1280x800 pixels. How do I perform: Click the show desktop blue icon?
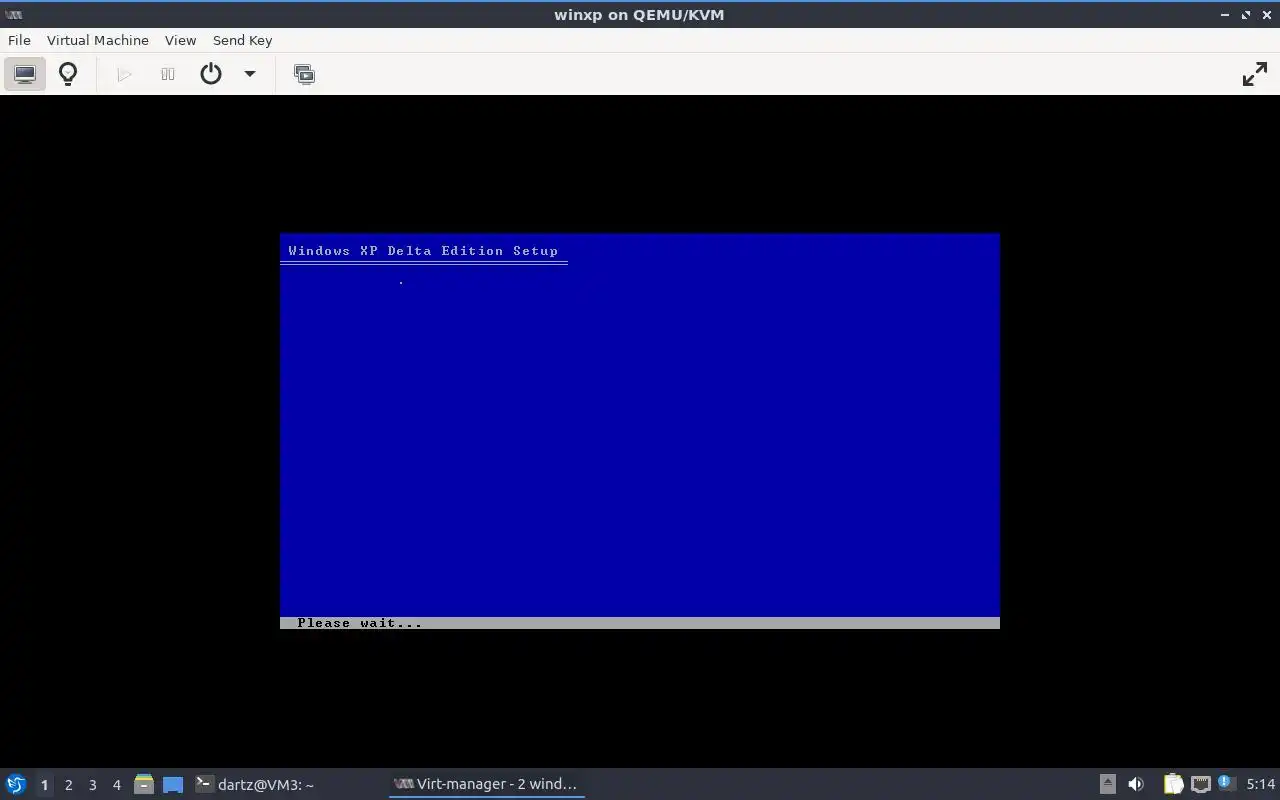[x=173, y=785]
